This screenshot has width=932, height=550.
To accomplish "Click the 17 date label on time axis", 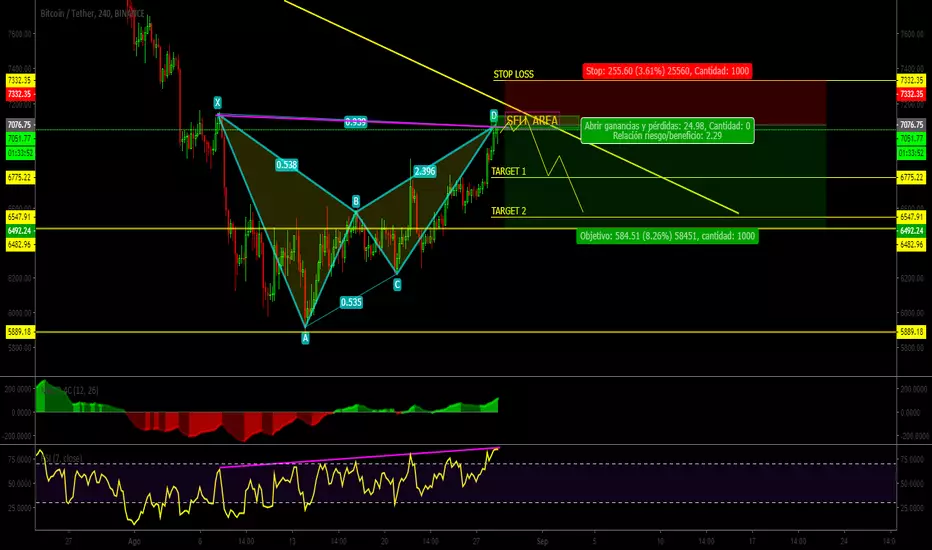I will 752,542.
